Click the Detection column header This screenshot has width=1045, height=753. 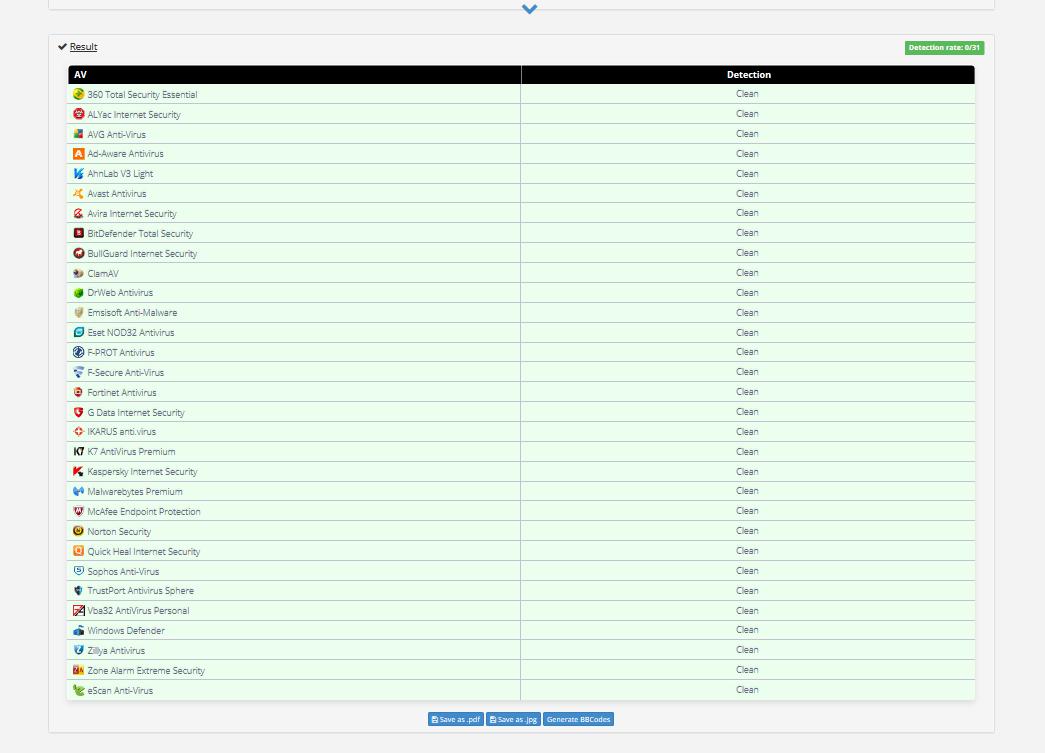click(748, 75)
